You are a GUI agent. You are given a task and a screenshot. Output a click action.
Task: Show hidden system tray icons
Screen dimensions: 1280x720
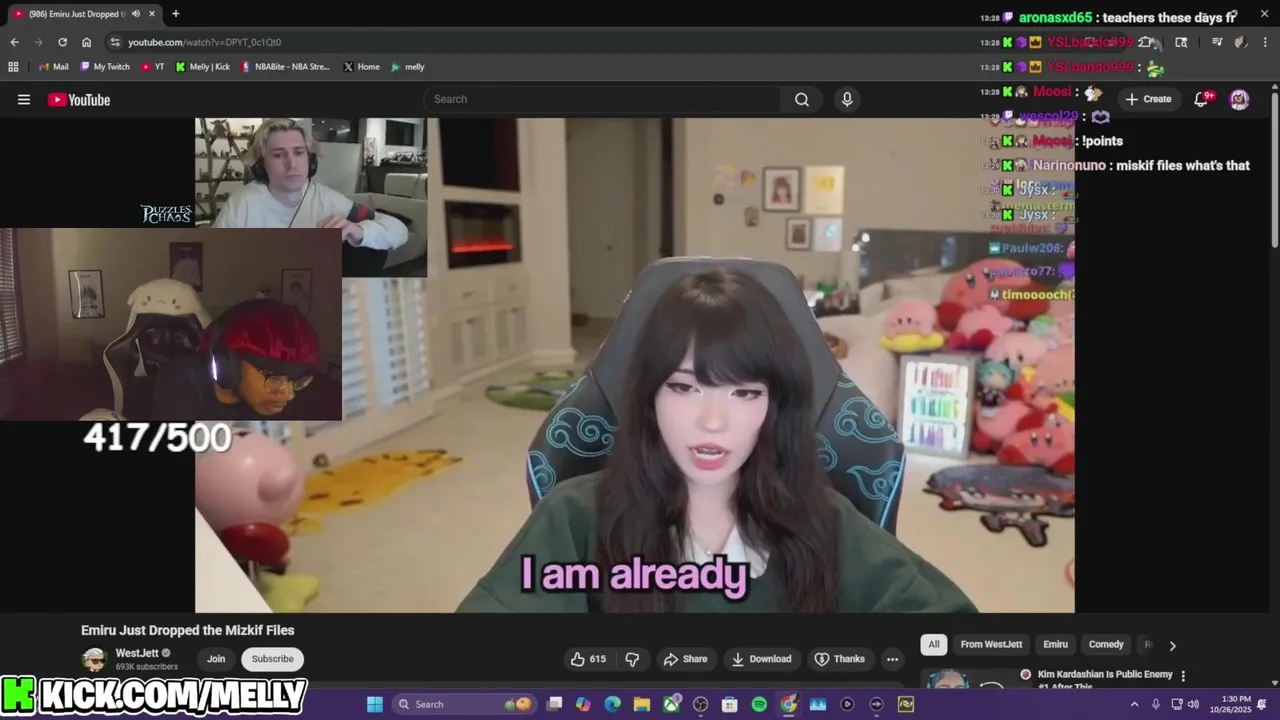(x=1134, y=704)
